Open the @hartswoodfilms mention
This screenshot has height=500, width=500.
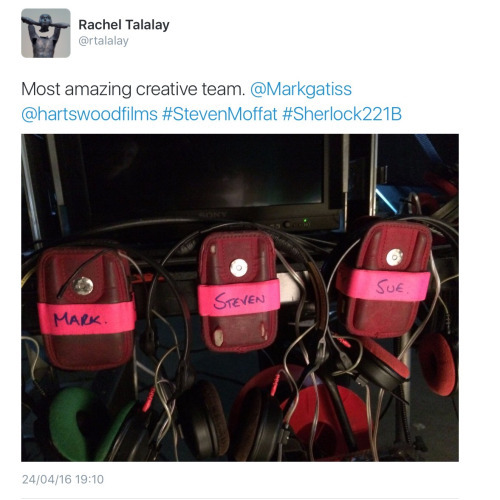89,114
